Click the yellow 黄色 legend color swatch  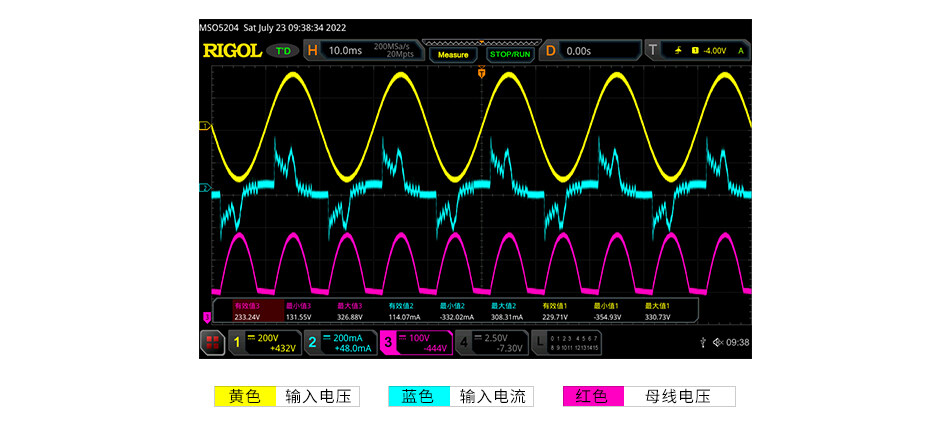(245, 396)
